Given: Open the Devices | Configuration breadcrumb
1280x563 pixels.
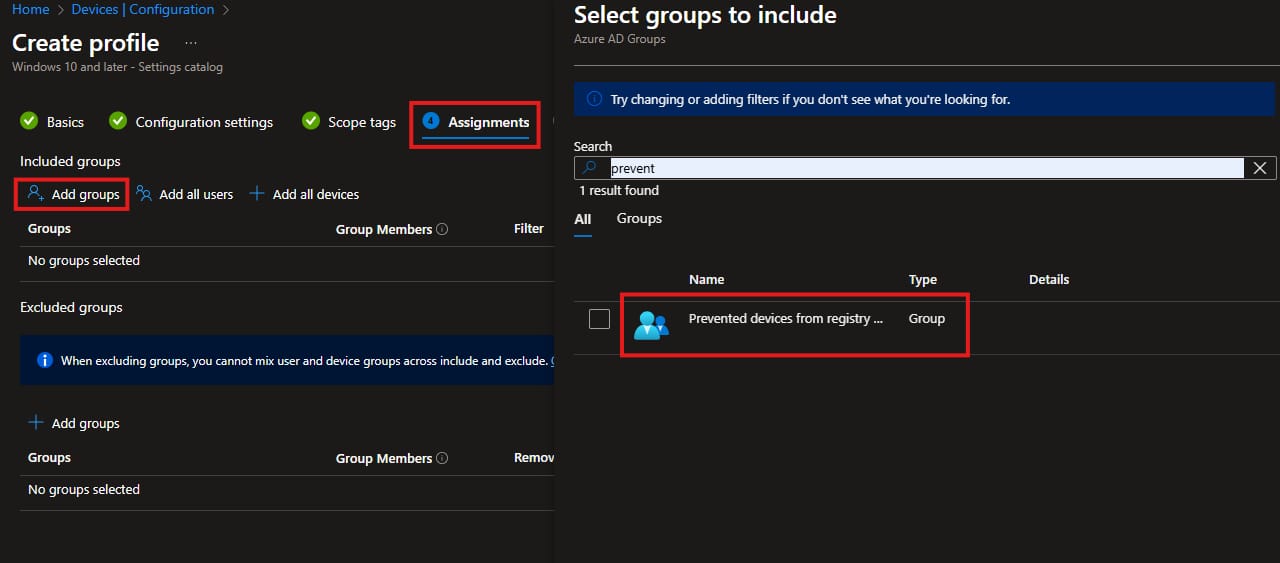Looking at the screenshot, I should 142,9.
